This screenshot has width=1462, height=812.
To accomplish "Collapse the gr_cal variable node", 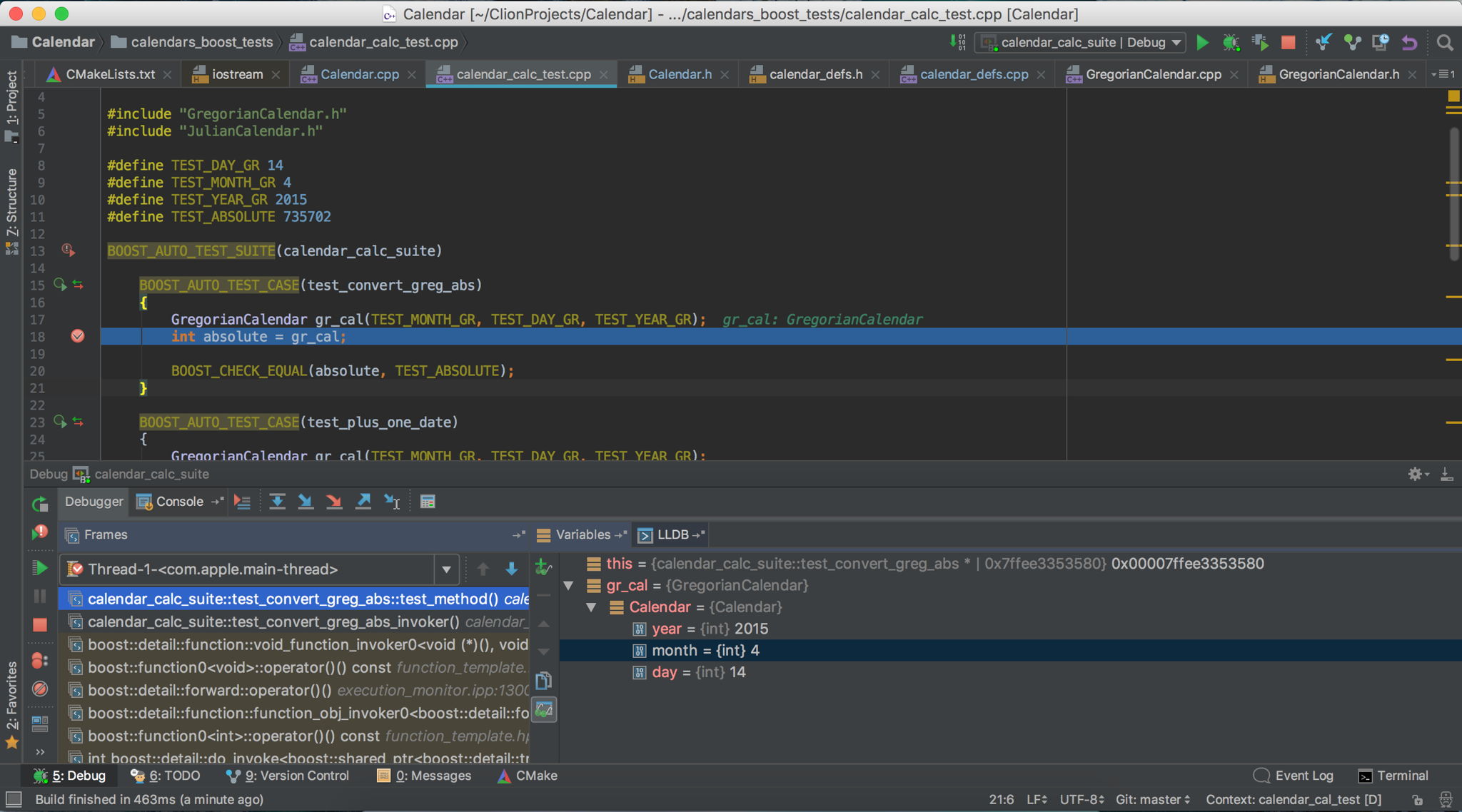I will coord(568,585).
